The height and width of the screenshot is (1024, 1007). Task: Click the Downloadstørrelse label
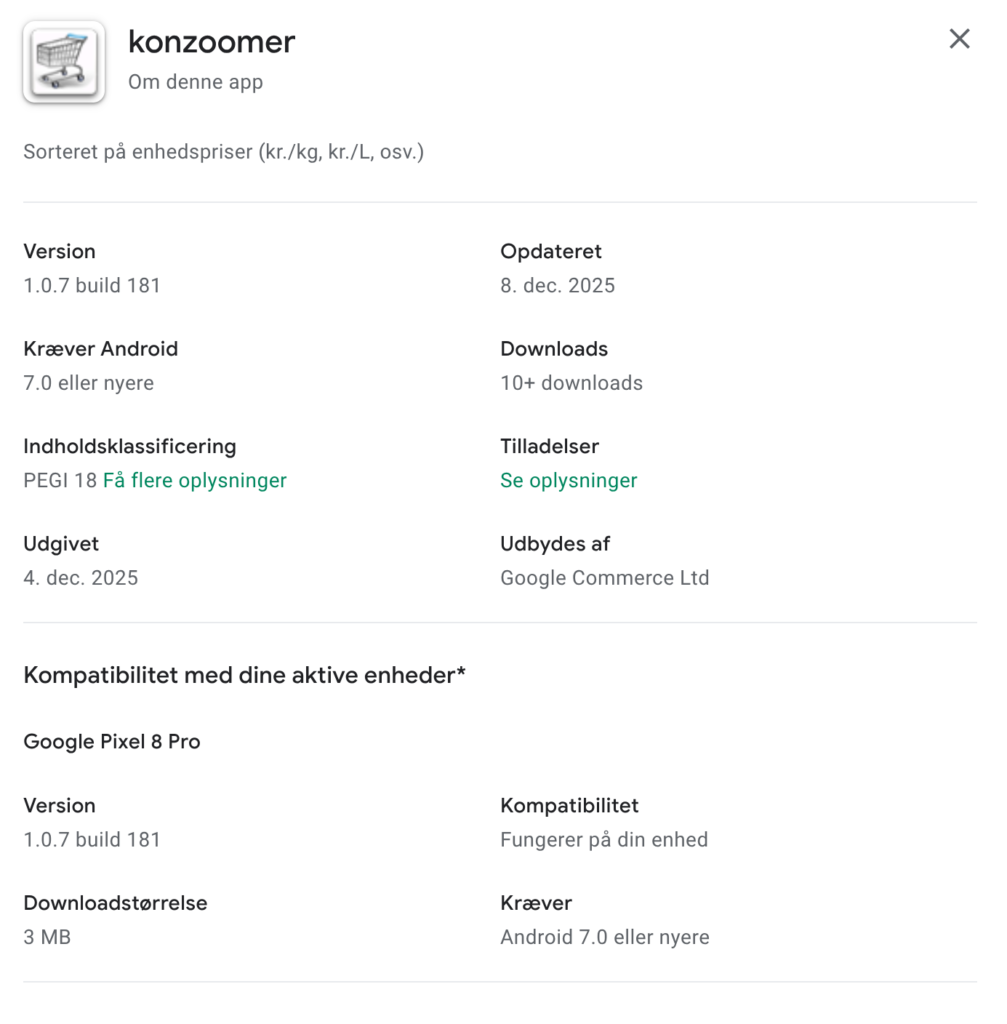pyautogui.click(x=115, y=903)
